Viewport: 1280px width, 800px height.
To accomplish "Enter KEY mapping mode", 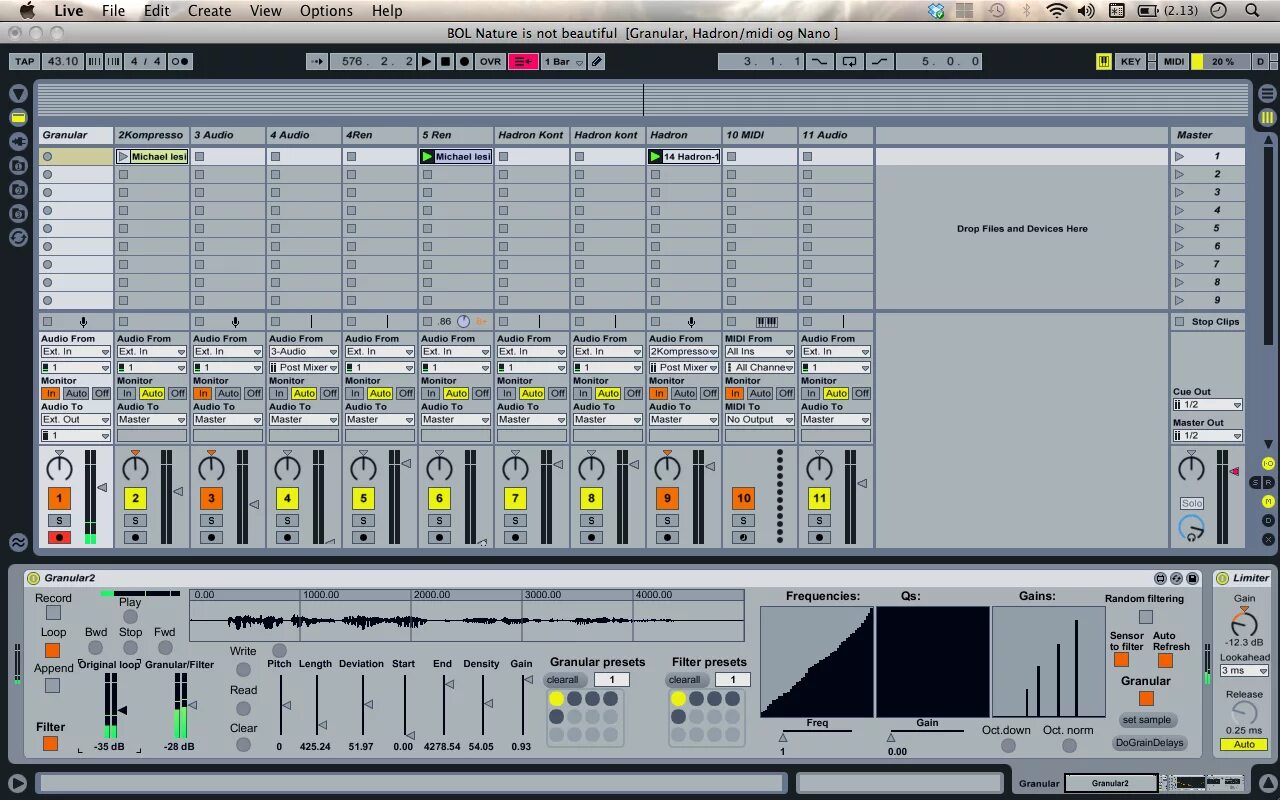I will (x=1131, y=61).
